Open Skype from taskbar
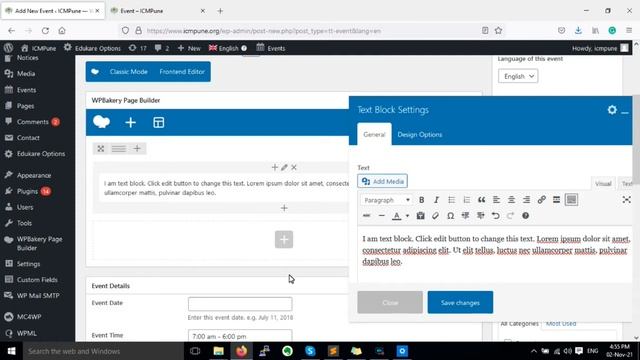 tap(310, 351)
